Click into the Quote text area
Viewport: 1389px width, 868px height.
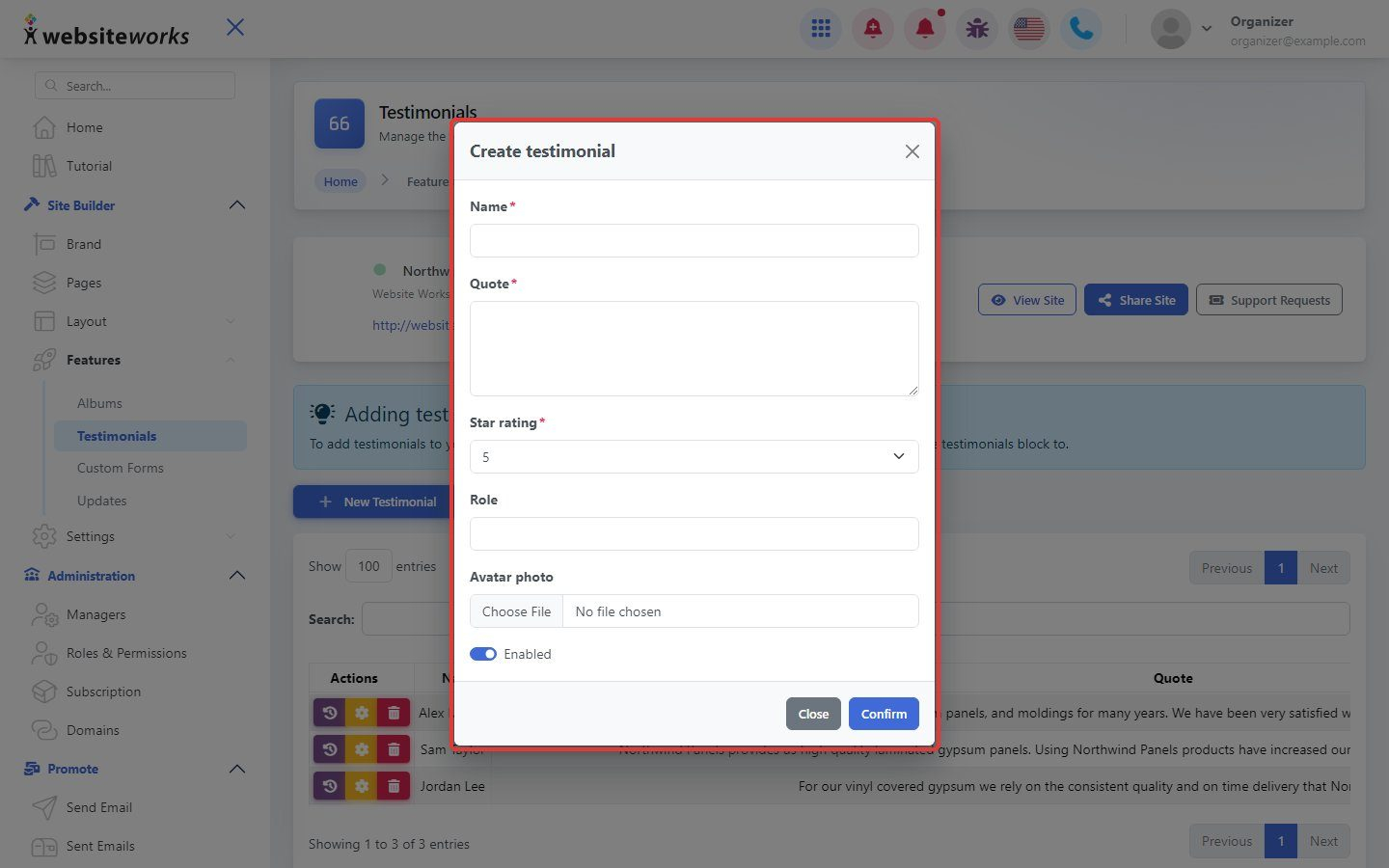pos(694,348)
